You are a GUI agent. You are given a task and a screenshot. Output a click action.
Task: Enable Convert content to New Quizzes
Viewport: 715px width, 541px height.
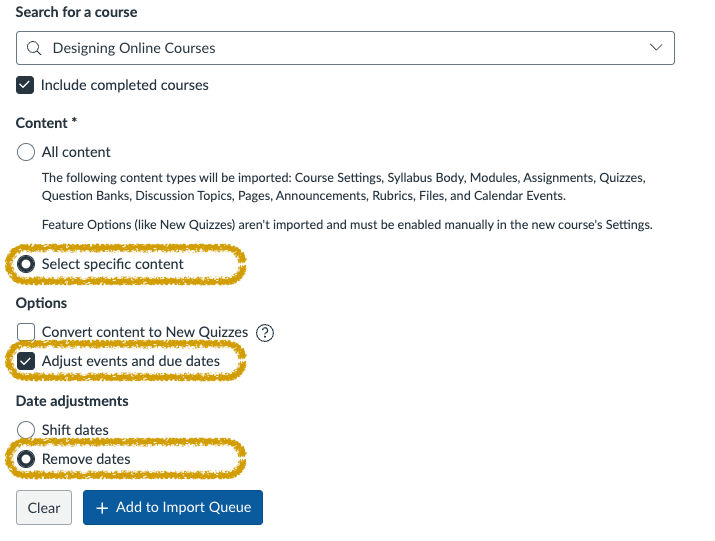coord(26,332)
